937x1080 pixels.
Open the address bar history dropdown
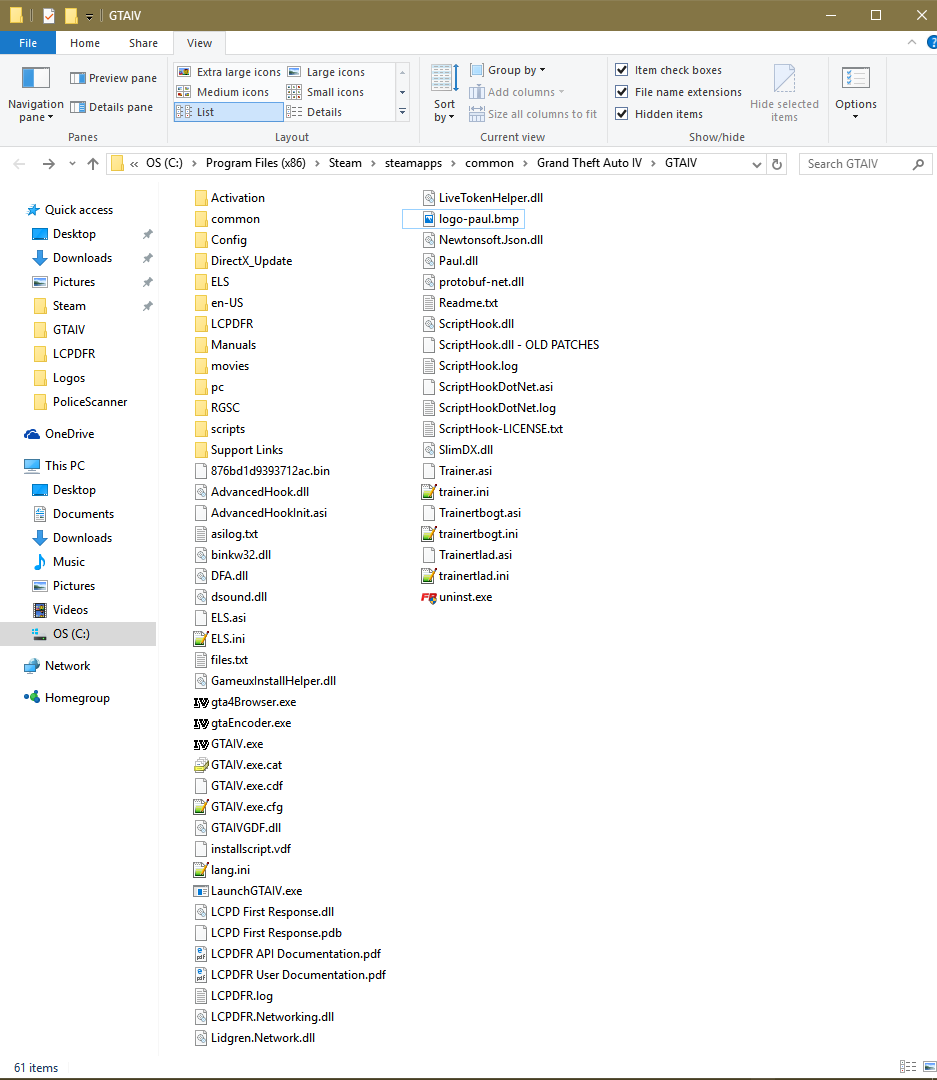pos(756,164)
